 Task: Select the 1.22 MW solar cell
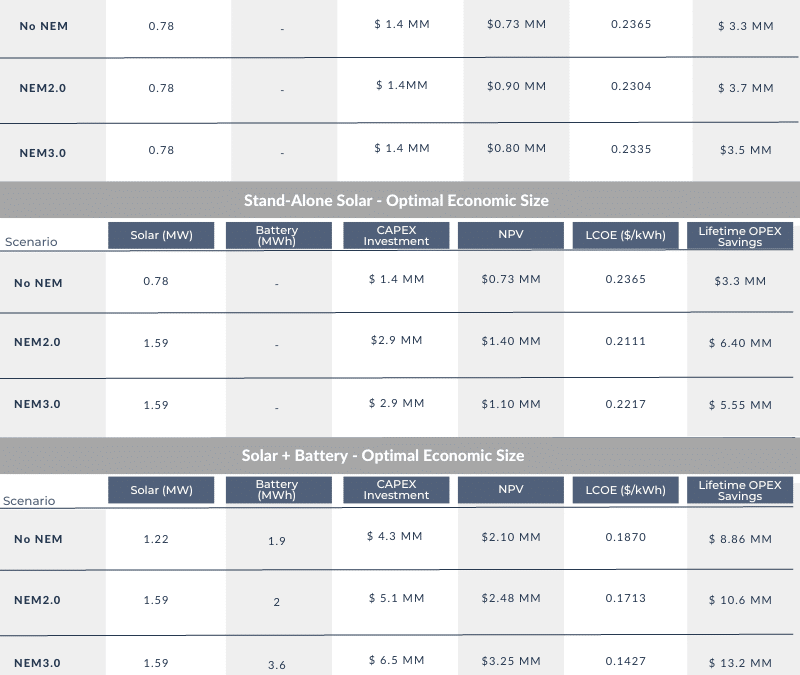click(156, 539)
